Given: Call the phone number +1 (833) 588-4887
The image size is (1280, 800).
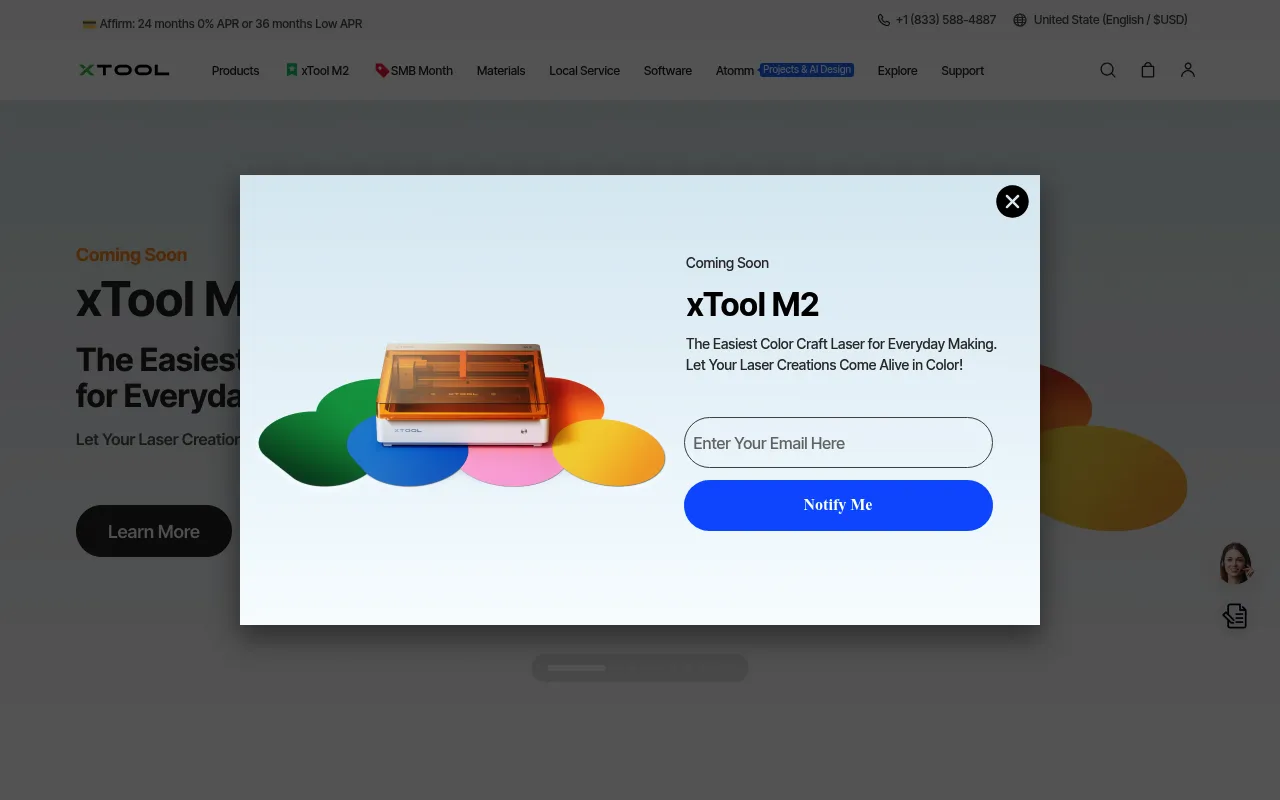Looking at the screenshot, I should [946, 20].
